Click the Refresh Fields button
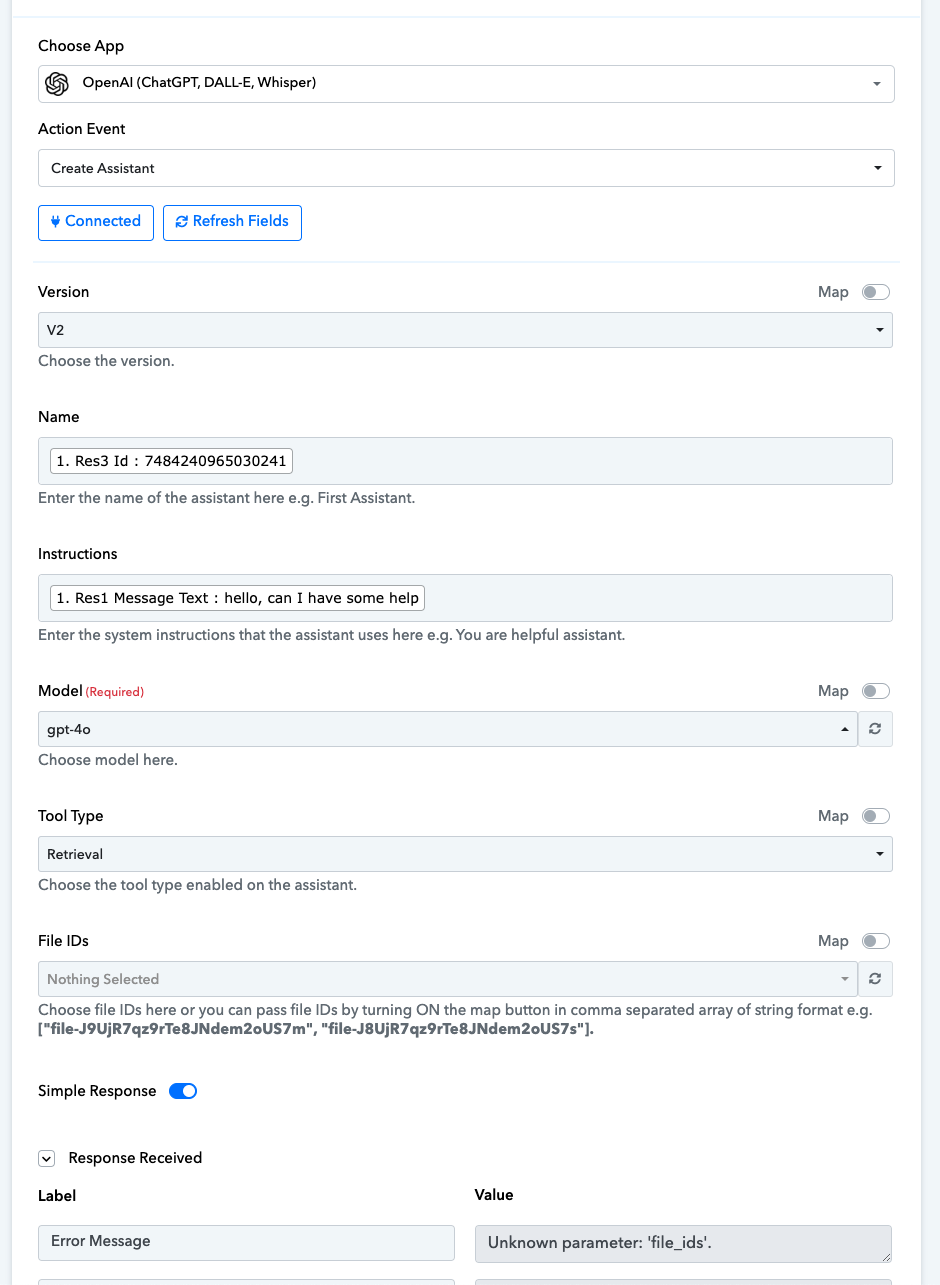 coord(232,222)
